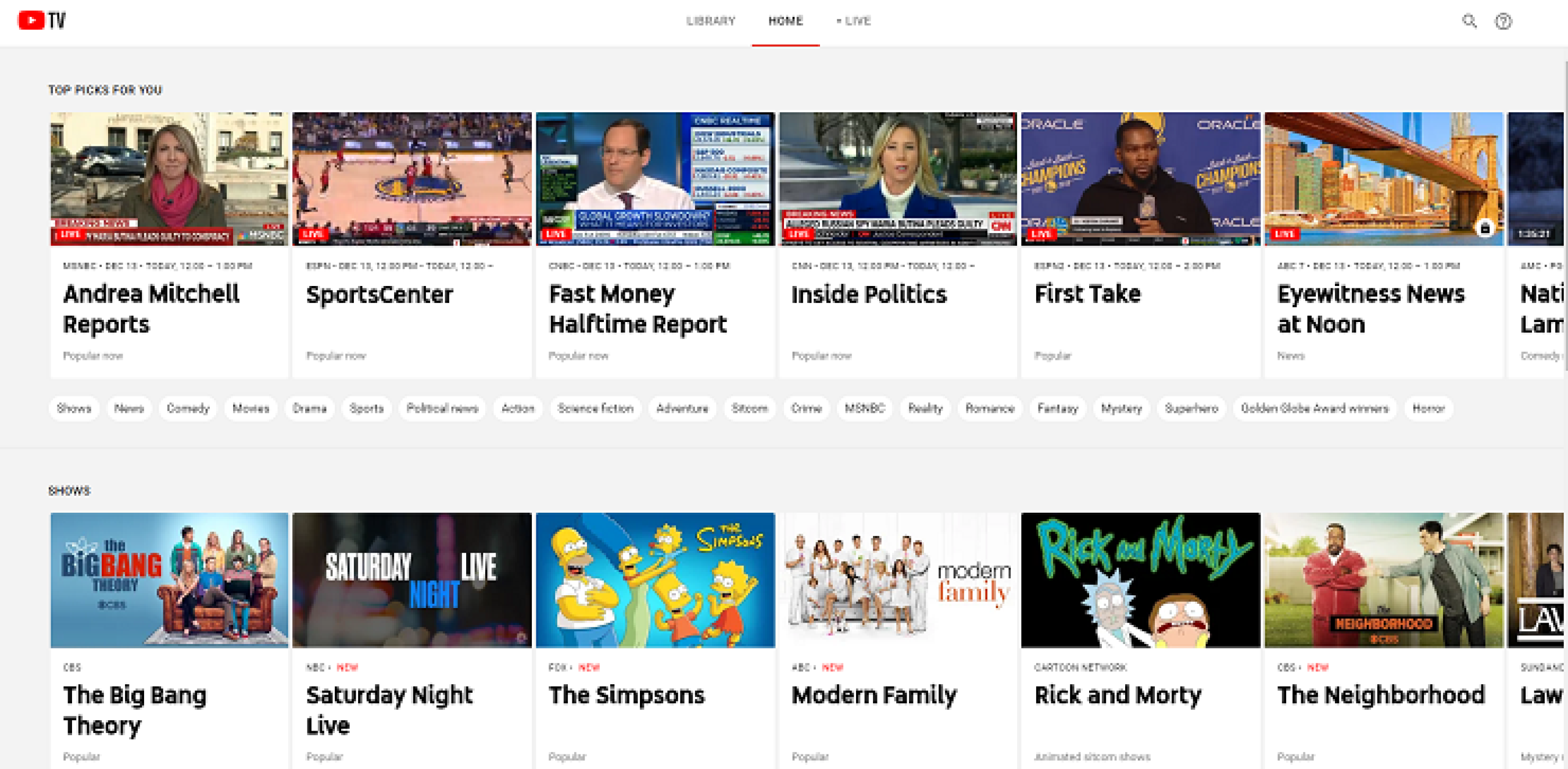
Task: Choose the Drama category chip
Action: tap(309, 408)
